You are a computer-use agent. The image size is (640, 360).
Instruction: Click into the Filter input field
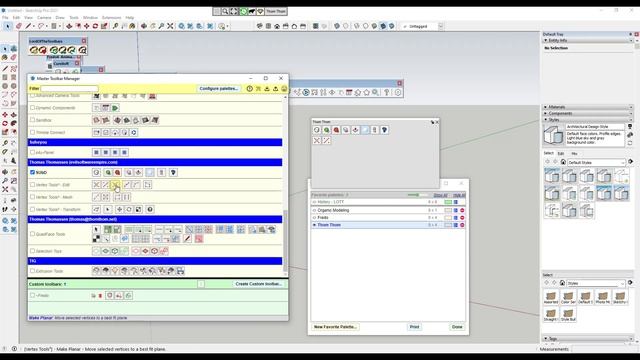pyautogui.click(x=69, y=89)
